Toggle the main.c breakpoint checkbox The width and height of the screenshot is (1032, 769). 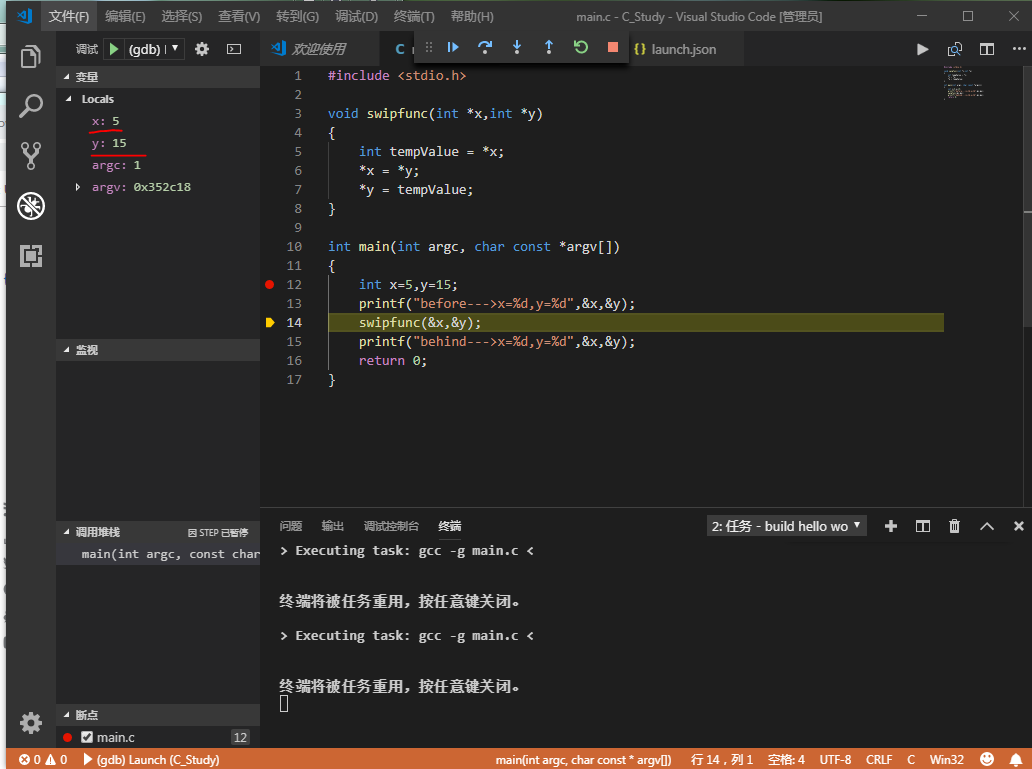point(87,737)
